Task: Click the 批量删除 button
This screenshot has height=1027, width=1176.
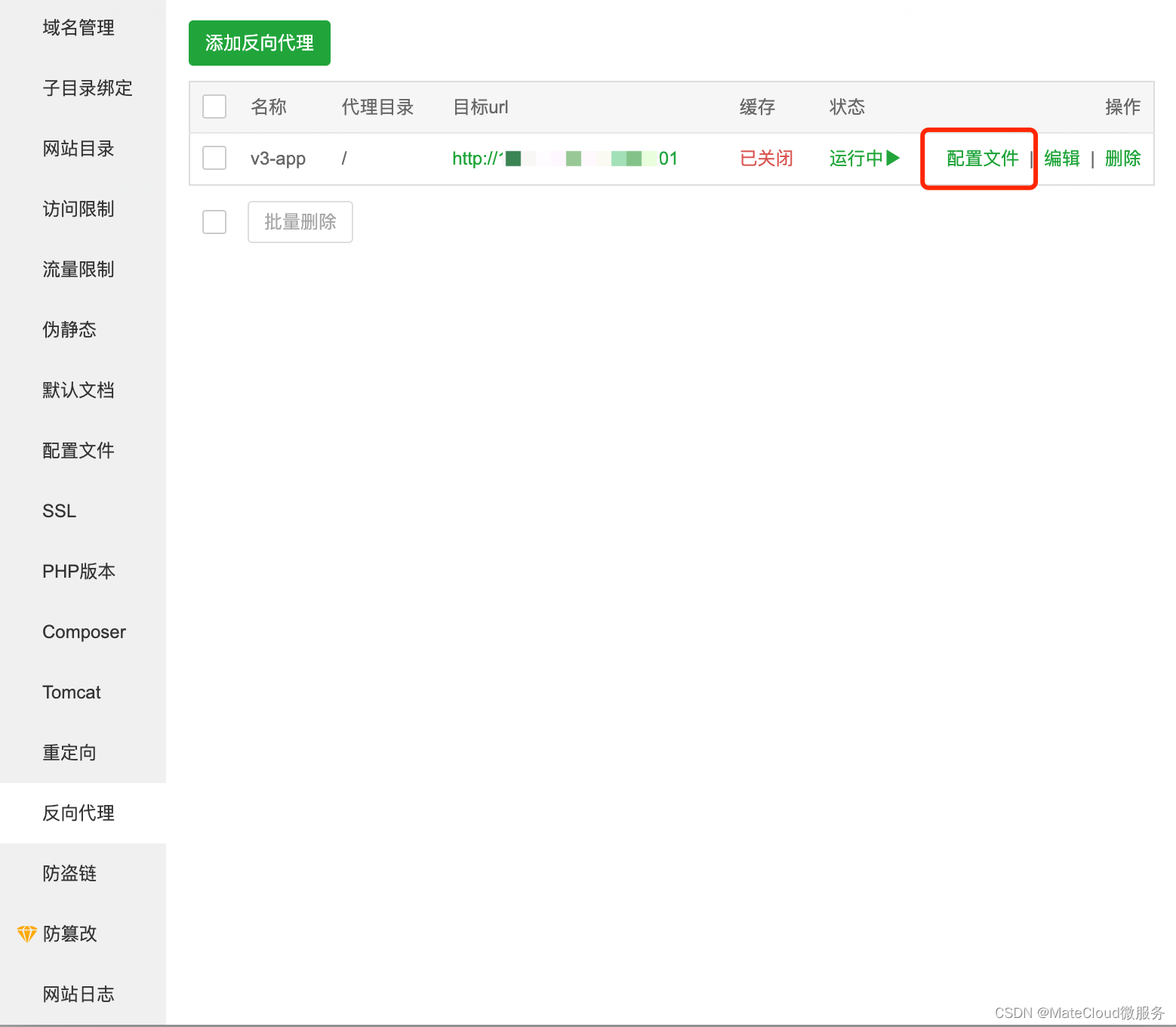Action: pos(300,221)
